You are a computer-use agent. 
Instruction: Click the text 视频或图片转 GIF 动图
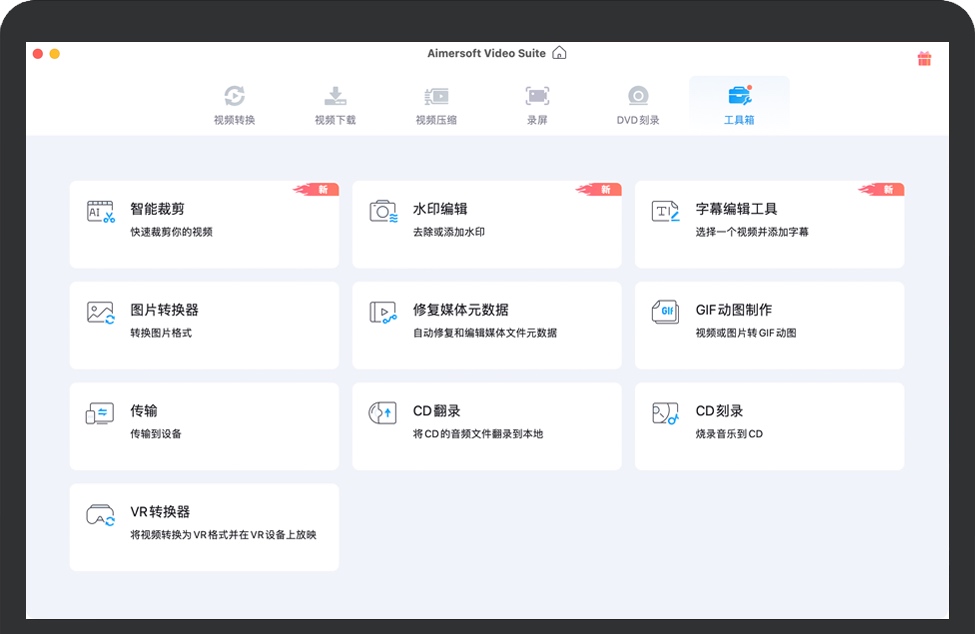(x=746, y=333)
